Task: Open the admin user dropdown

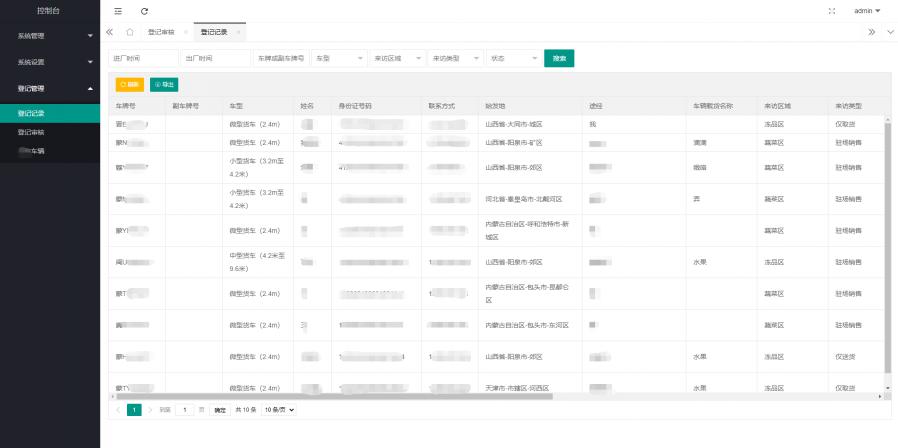Action: click(867, 11)
